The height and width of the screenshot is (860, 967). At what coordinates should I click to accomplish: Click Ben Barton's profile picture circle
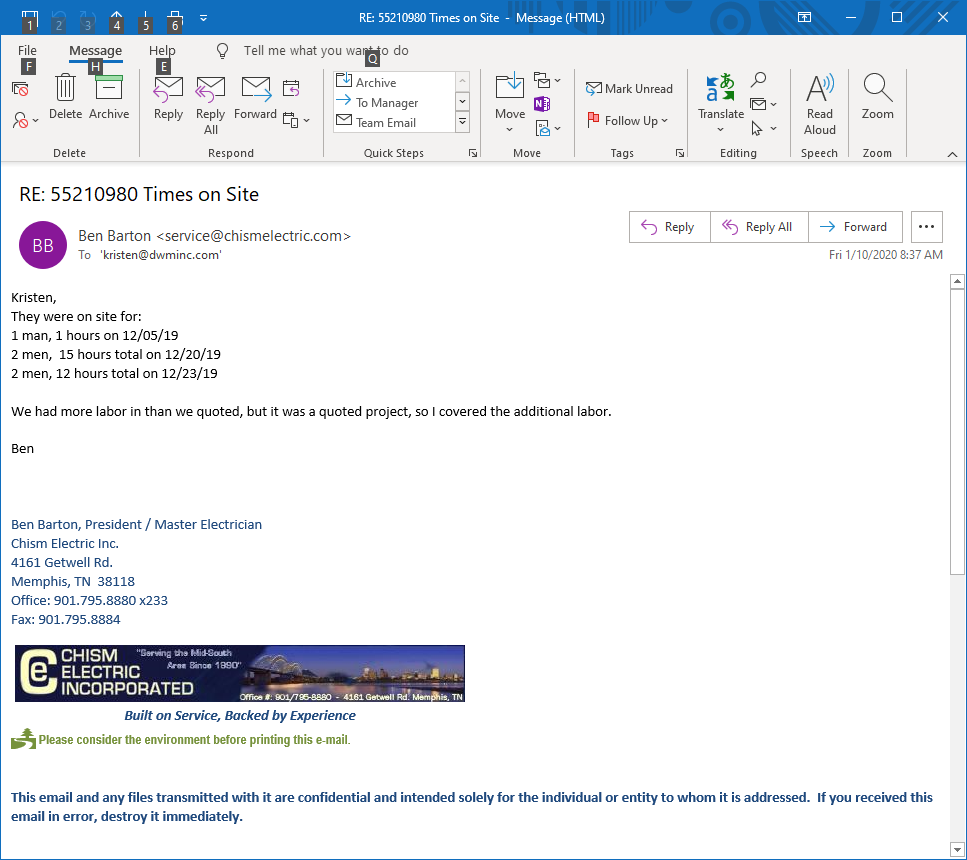[42, 245]
